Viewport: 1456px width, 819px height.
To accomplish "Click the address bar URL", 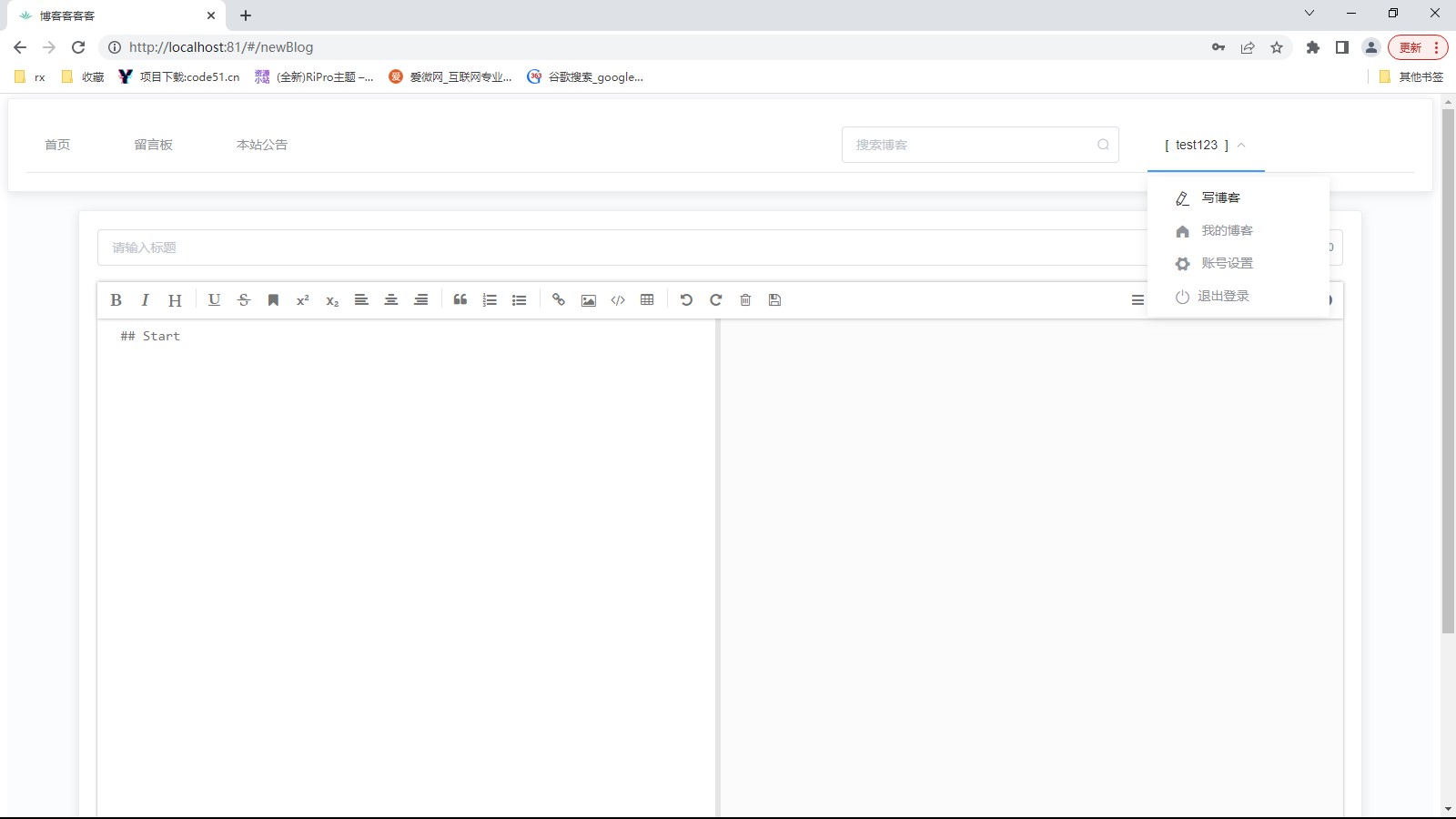I will (x=221, y=47).
